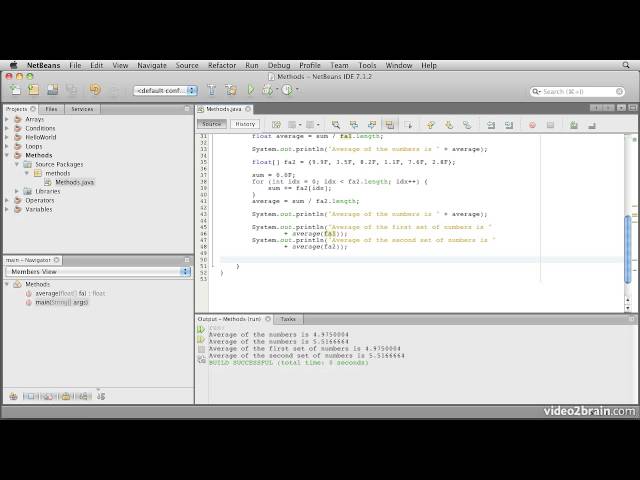Click the New Project toolbar icon
This screenshot has height=480, width=640.
click(x=33, y=89)
